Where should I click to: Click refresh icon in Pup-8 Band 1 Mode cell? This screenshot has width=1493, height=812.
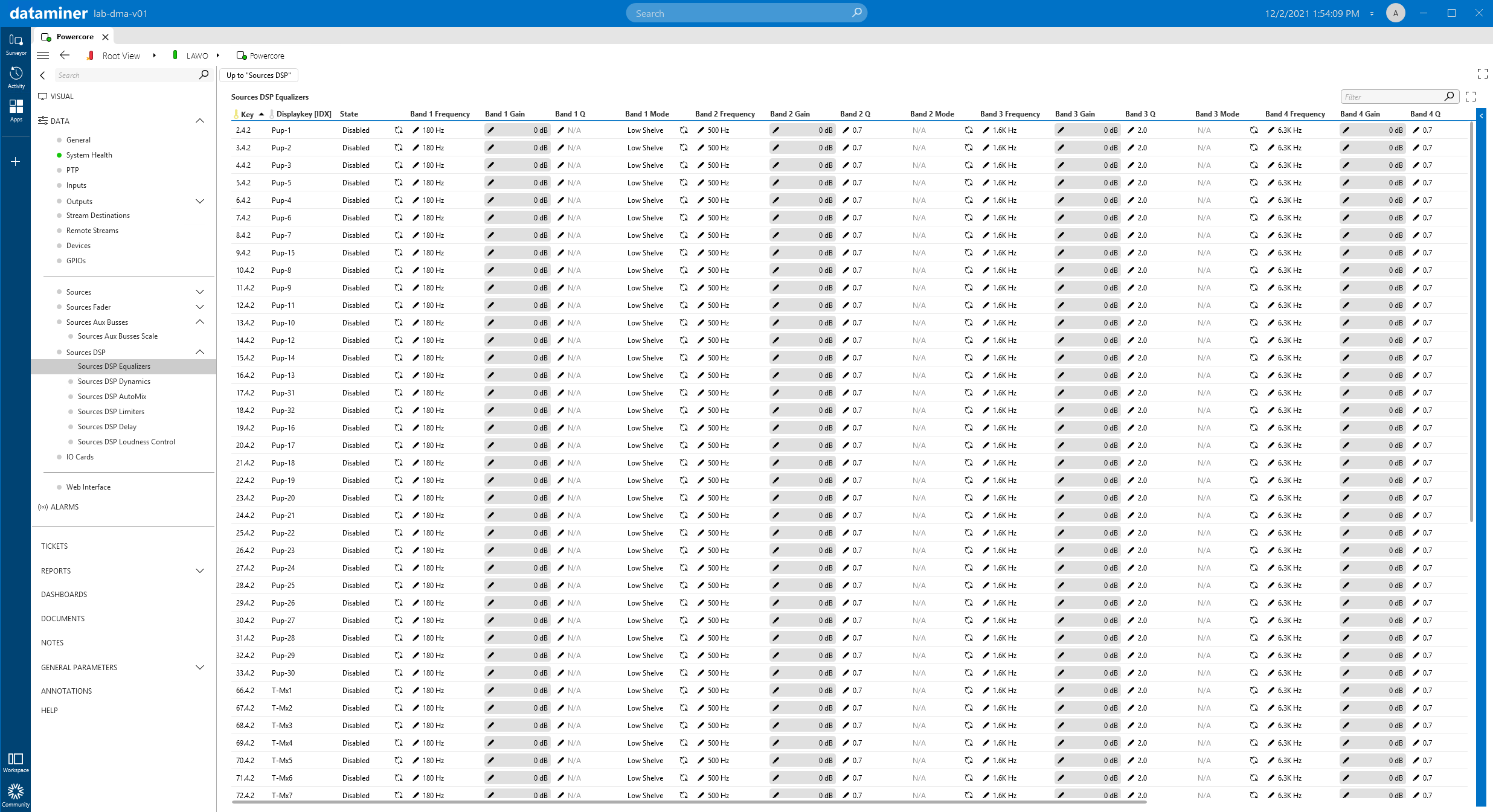684,270
